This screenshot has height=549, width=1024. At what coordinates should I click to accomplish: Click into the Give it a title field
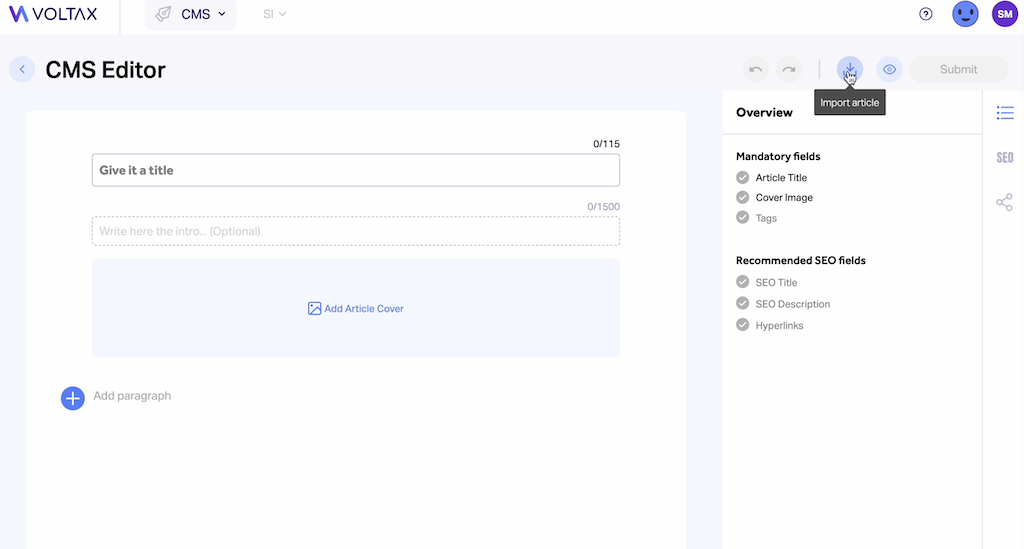click(x=356, y=170)
